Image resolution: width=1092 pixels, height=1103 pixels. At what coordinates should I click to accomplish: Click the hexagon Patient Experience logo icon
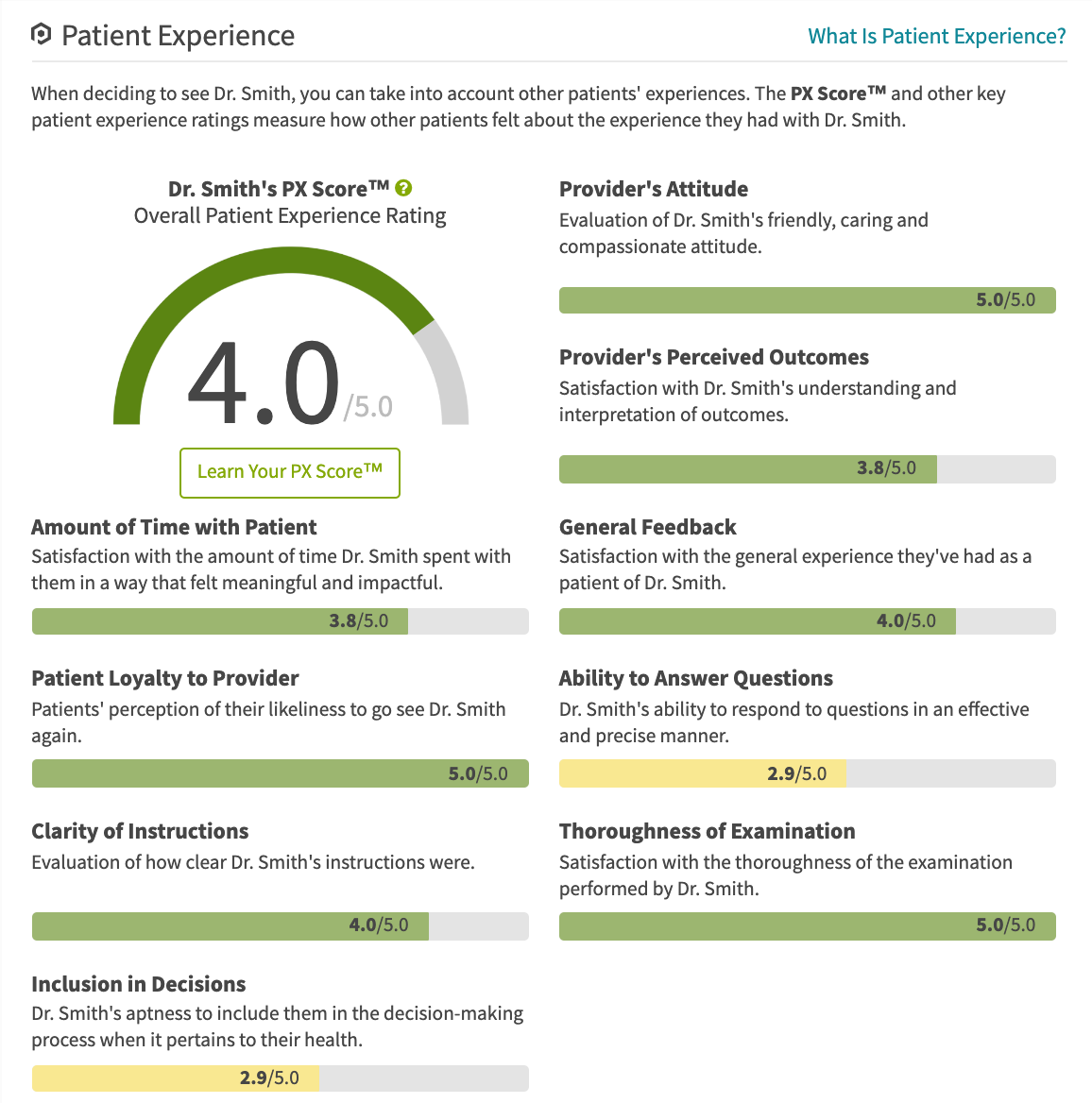pyautogui.click(x=41, y=35)
